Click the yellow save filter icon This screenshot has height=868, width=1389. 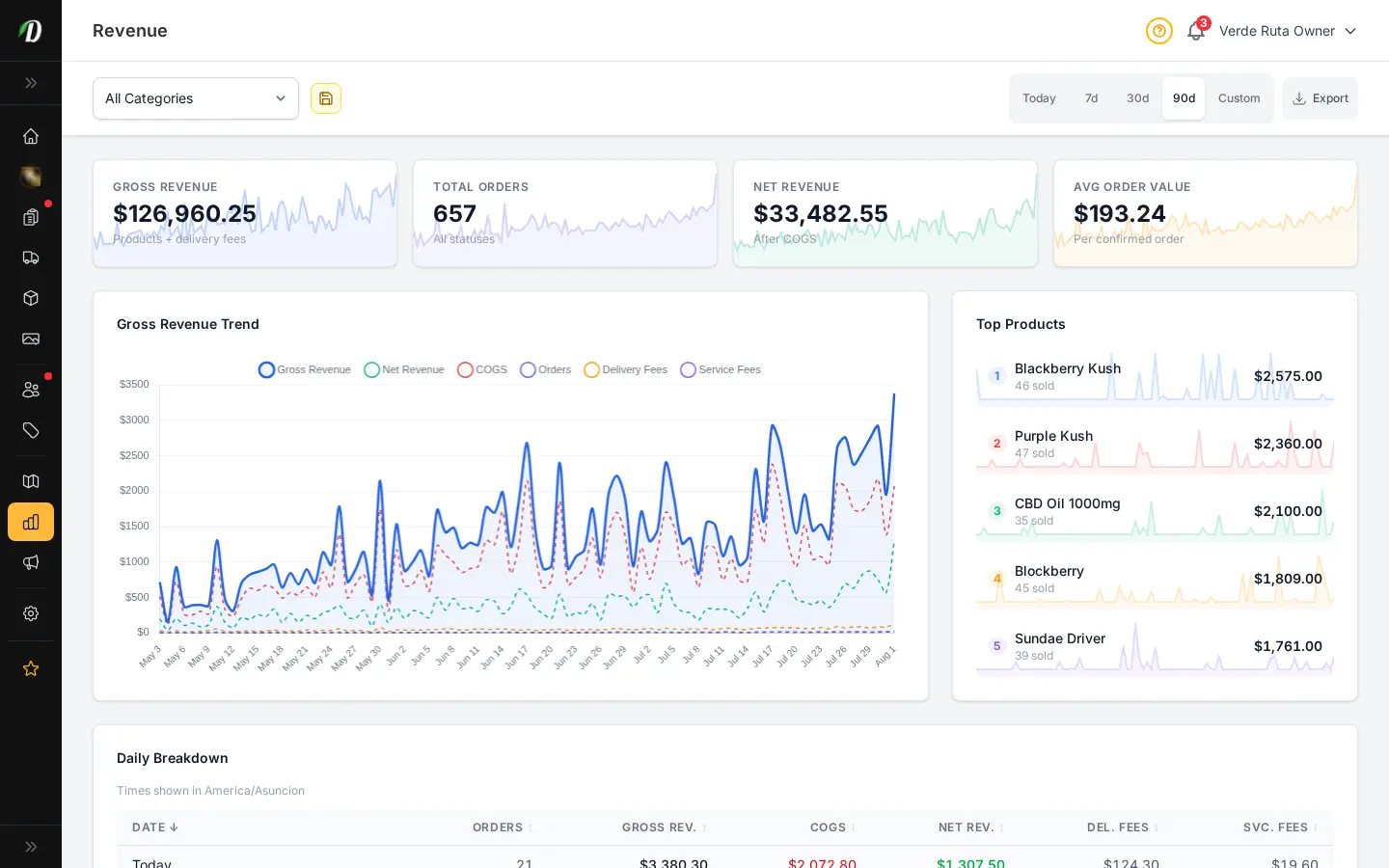[x=326, y=98]
